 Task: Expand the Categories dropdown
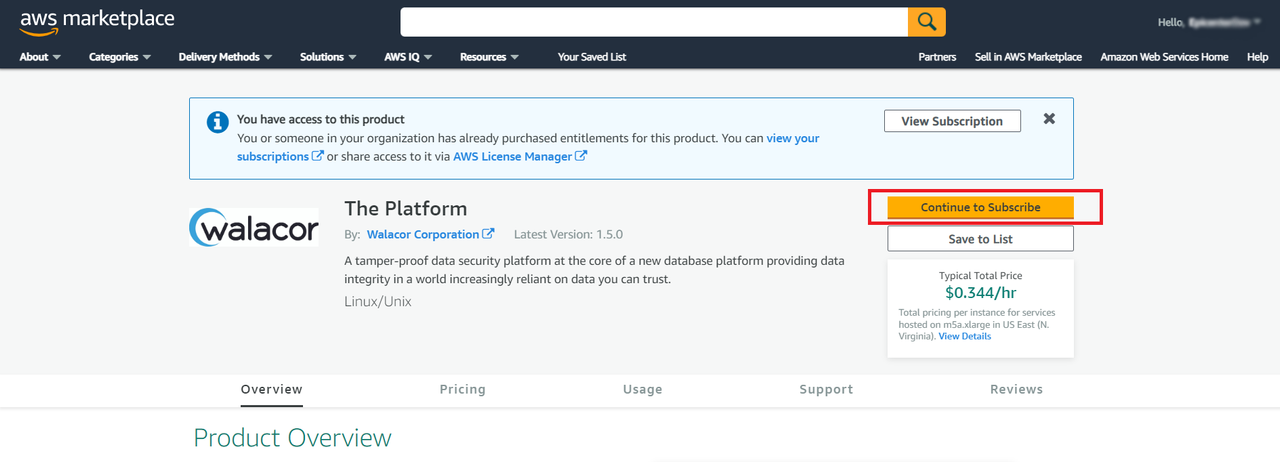tap(120, 57)
